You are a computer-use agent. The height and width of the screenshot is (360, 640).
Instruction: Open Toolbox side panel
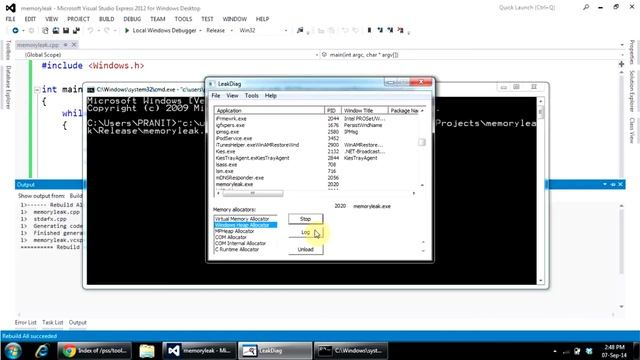click(8, 50)
